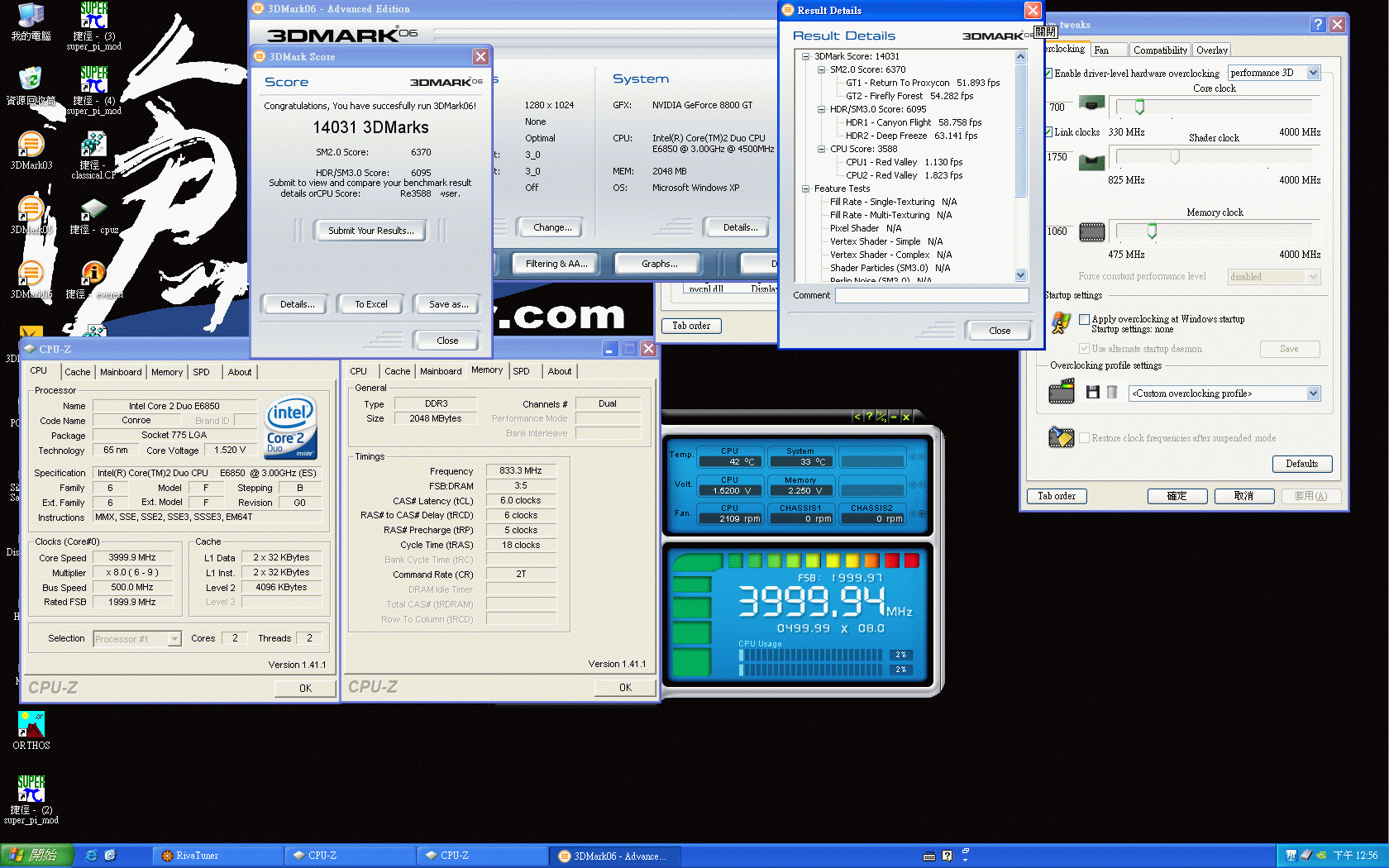Launch the super_pi_mod (4) shortcut
The image size is (1389, 868).
tap(93, 90)
